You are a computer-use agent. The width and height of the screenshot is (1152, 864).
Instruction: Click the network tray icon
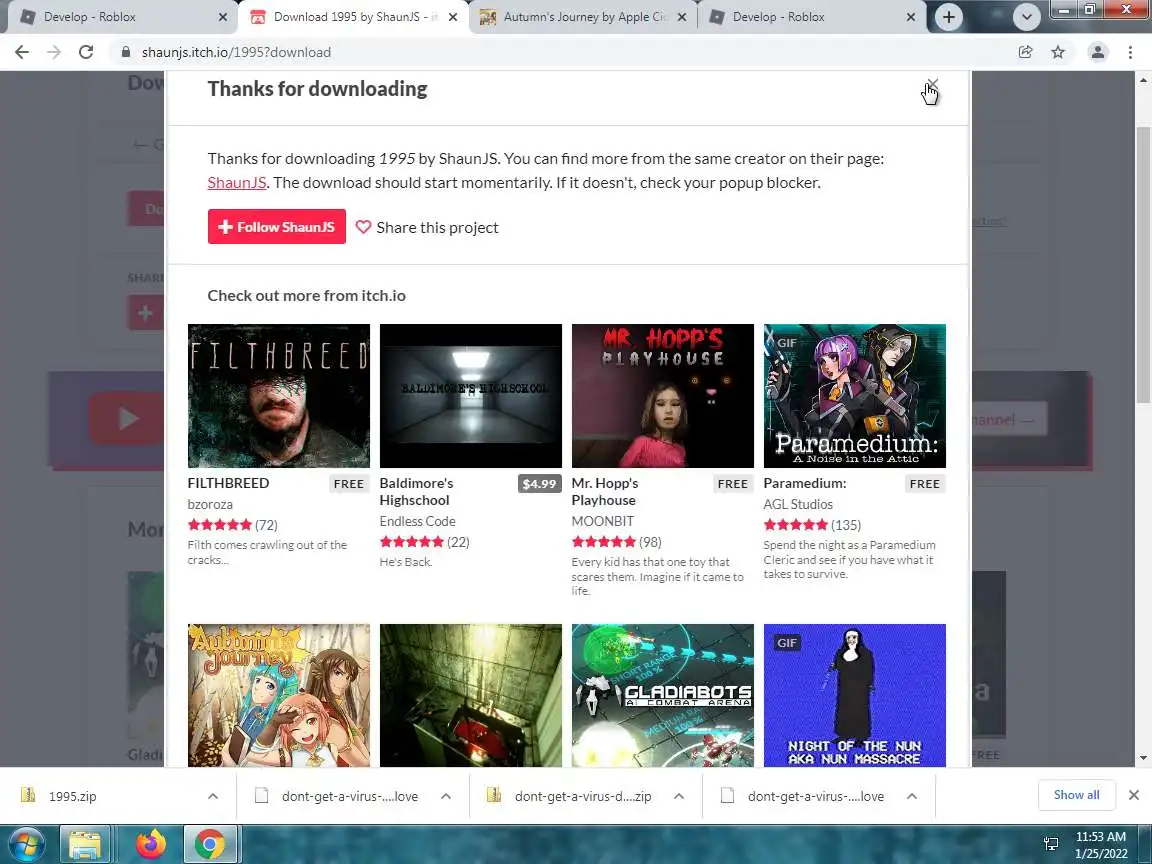pyautogui.click(x=1051, y=844)
